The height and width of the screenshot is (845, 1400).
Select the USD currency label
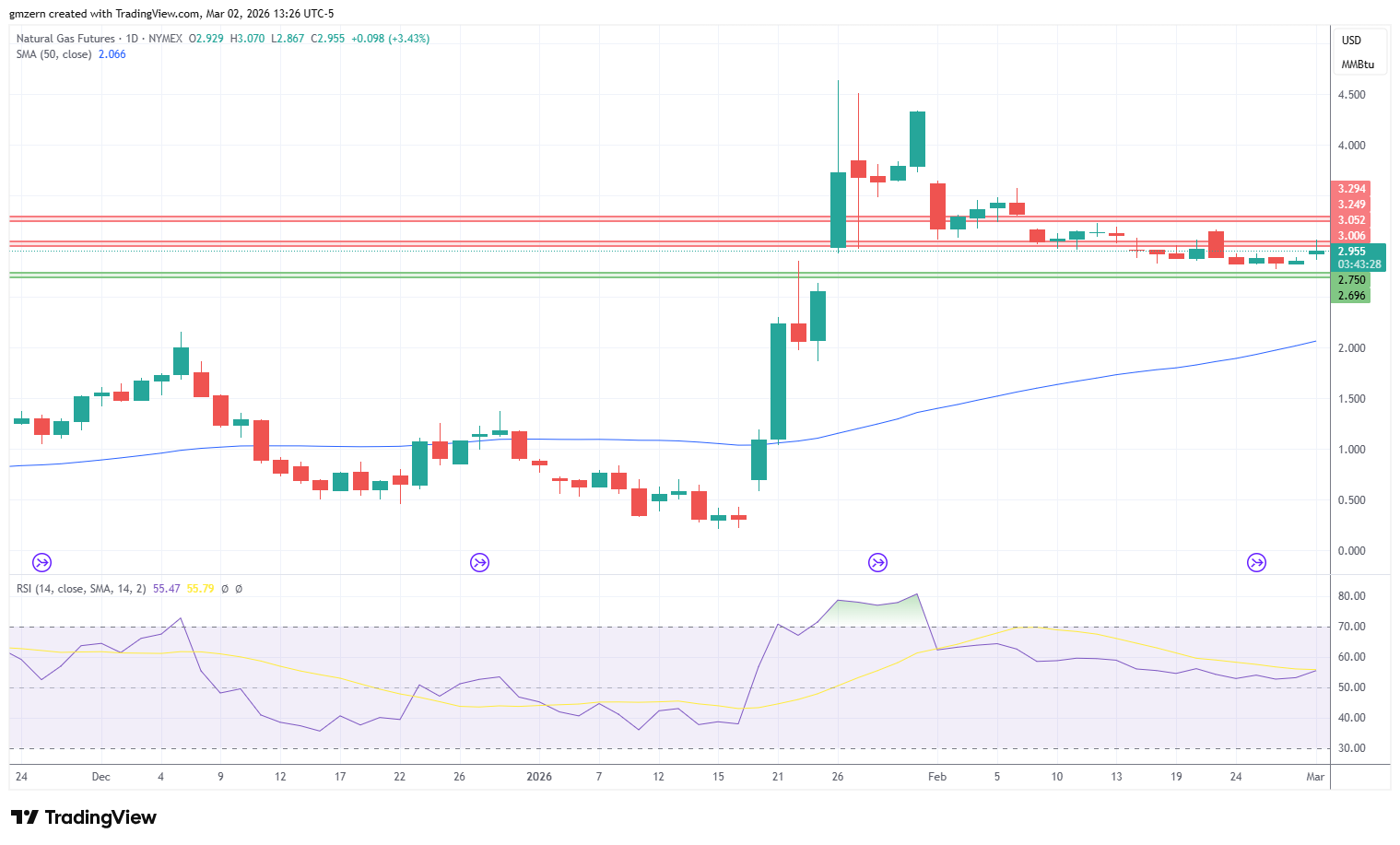coord(1351,41)
